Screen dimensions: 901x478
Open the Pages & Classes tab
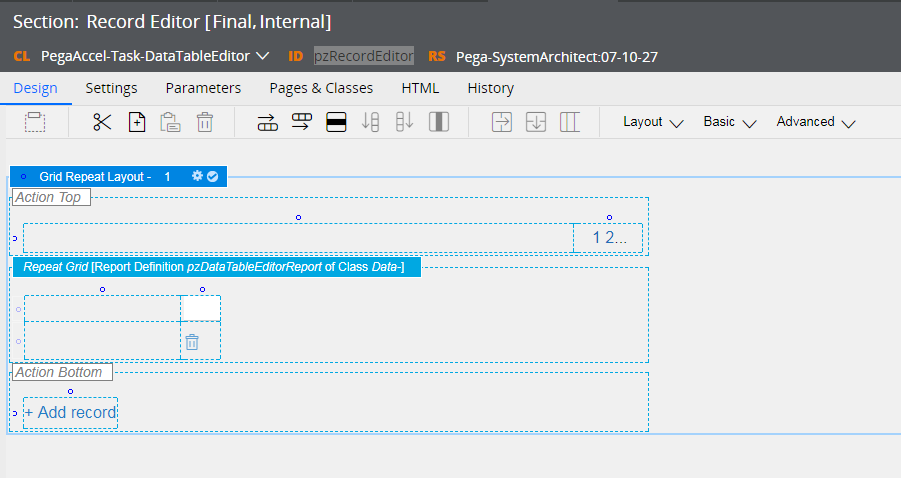pyautogui.click(x=321, y=88)
